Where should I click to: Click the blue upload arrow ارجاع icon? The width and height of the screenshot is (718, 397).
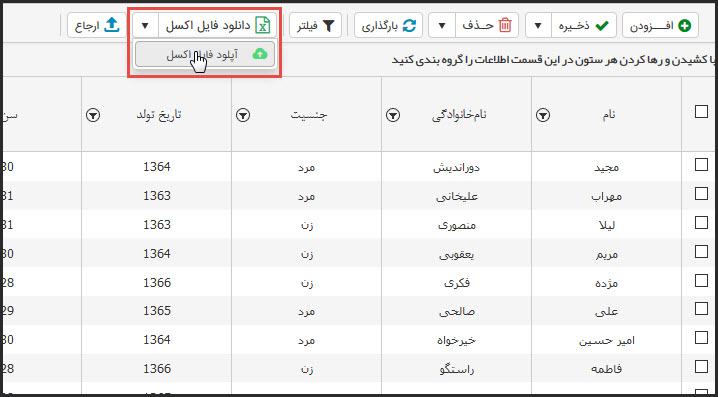tap(112, 25)
